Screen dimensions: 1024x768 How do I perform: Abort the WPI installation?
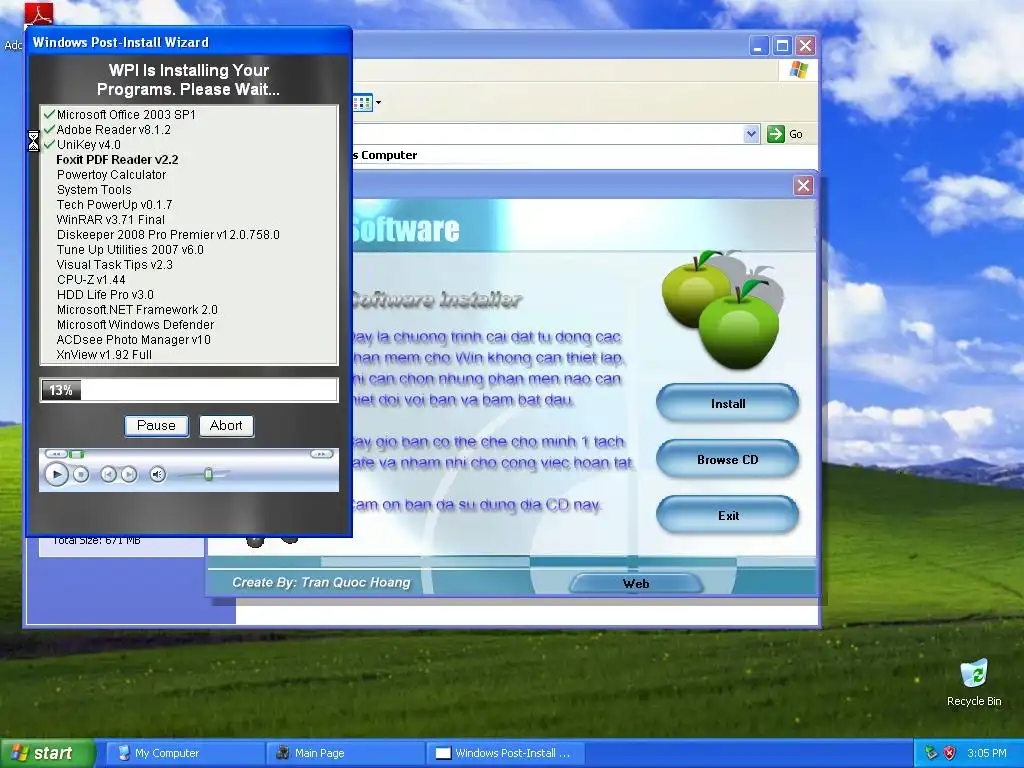tap(226, 426)
